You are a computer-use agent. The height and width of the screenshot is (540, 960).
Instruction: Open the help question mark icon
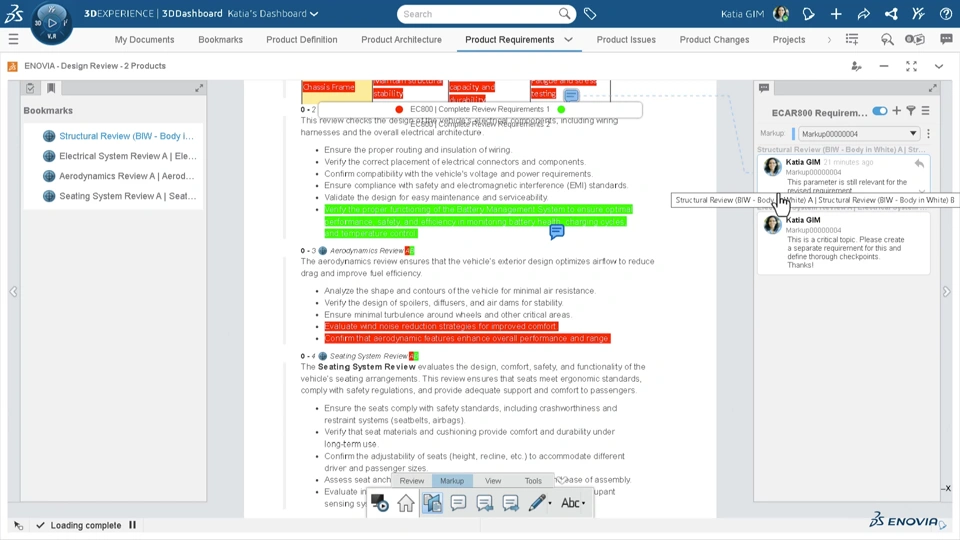tap(946, 13)
